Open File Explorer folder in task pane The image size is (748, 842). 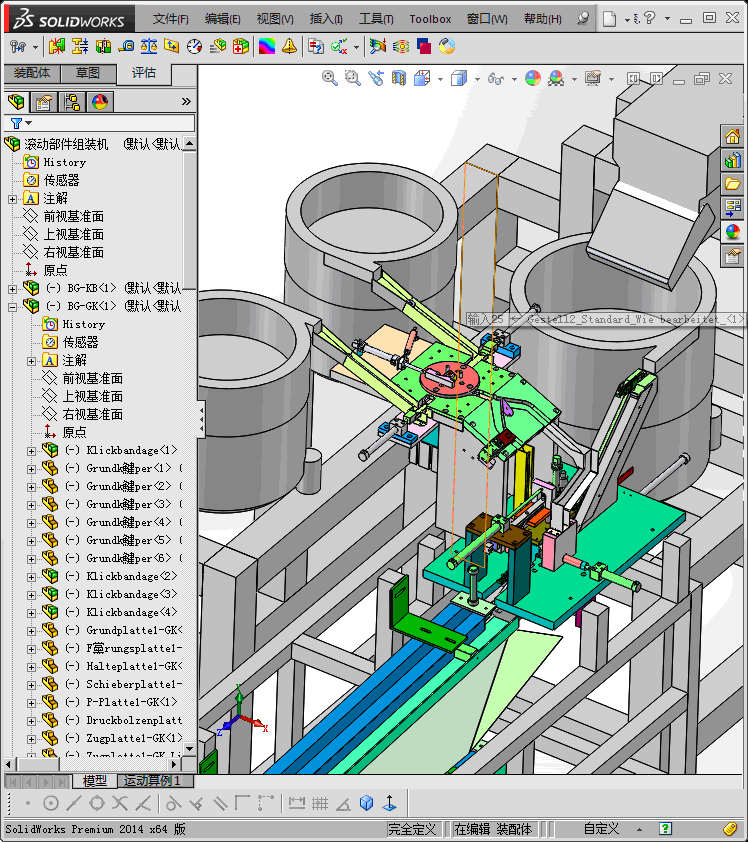click(733, 184)
